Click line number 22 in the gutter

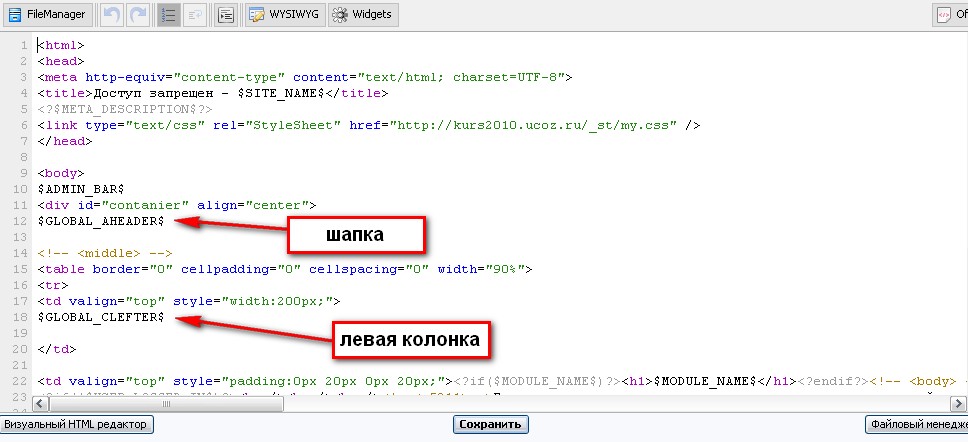pyautogui.click(x=20, y=382)
